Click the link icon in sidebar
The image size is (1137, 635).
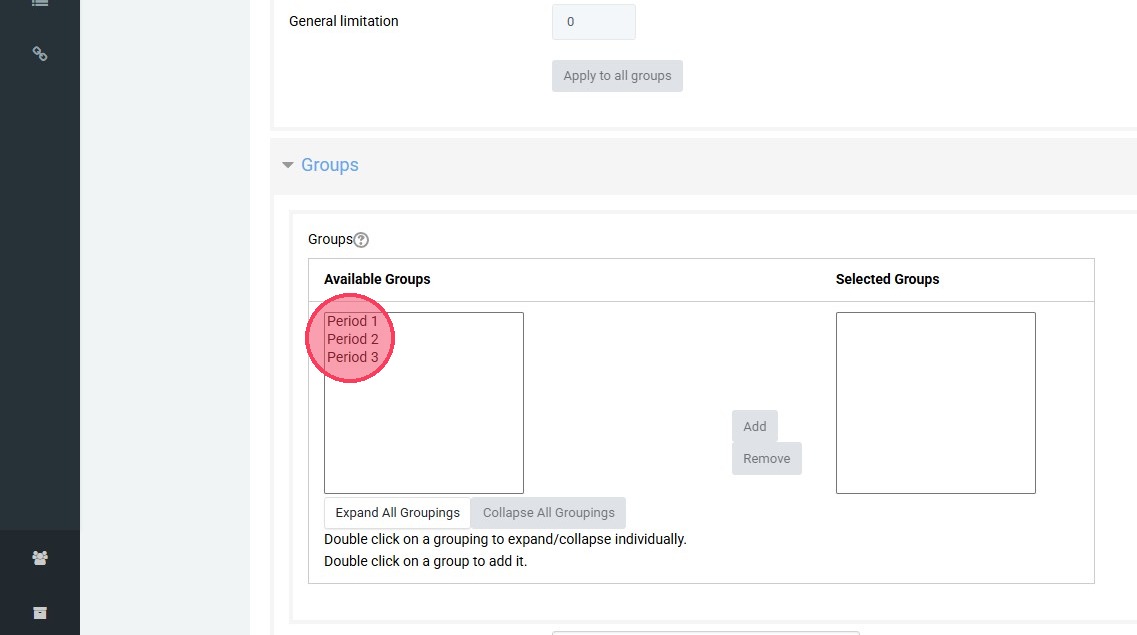pos(40,54)
